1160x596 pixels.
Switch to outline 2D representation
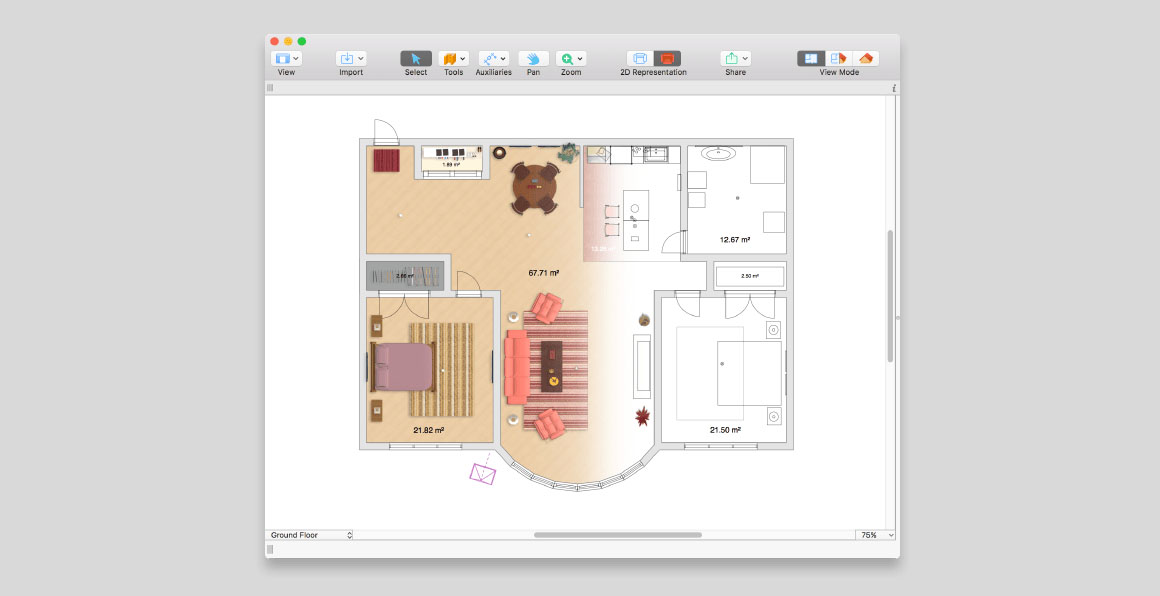[x=641, y=58]
